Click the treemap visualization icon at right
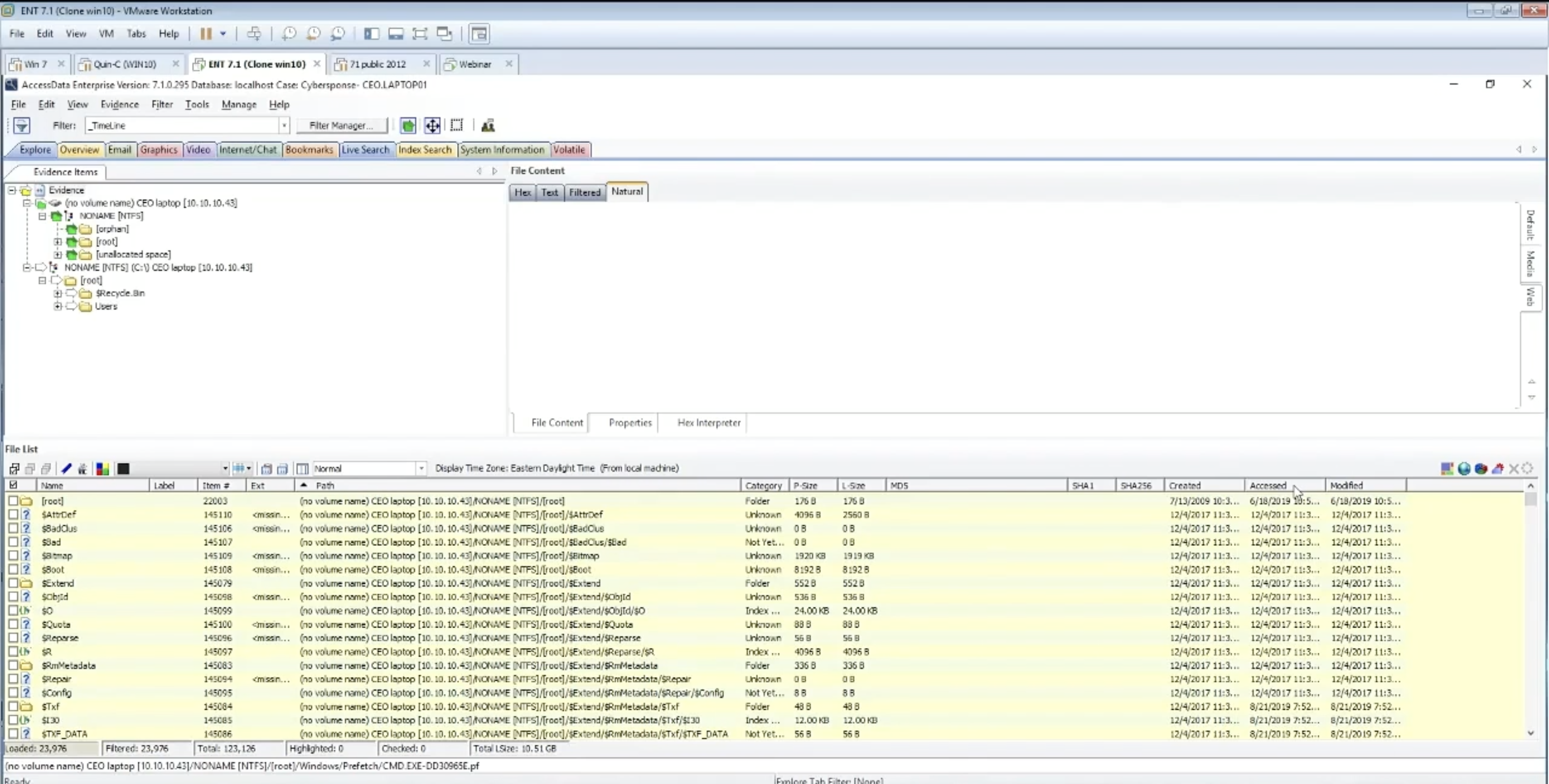The height and width of the screenshot is (784, 1549). (1447, 468)
